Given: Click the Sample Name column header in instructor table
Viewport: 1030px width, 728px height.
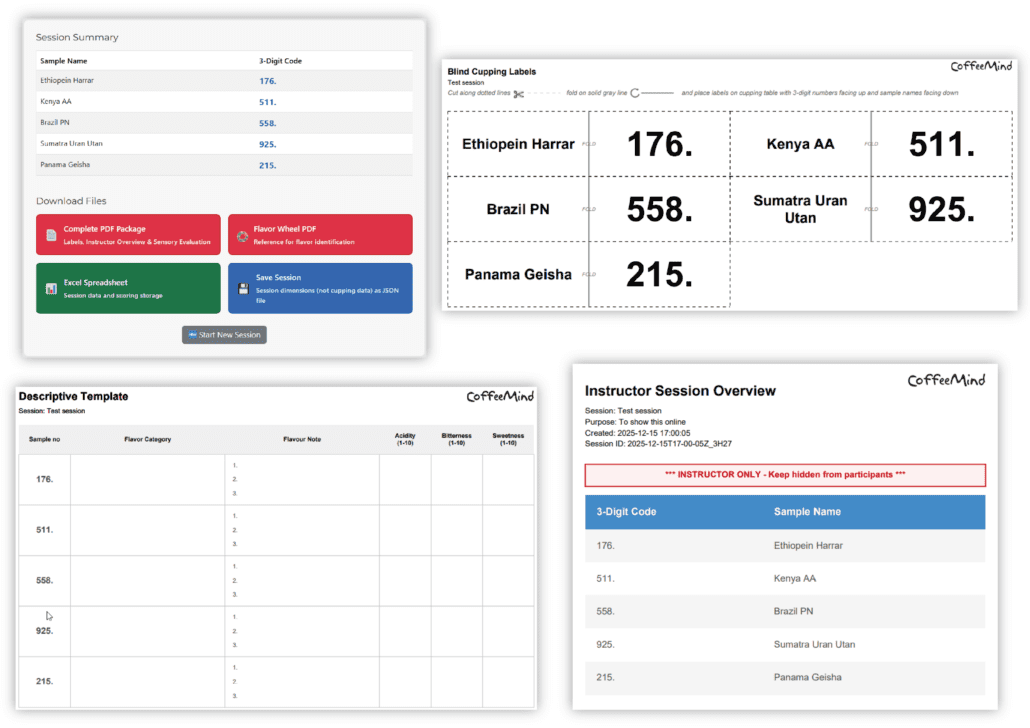Looking at the screenshot, I should [x=807, y=512].
